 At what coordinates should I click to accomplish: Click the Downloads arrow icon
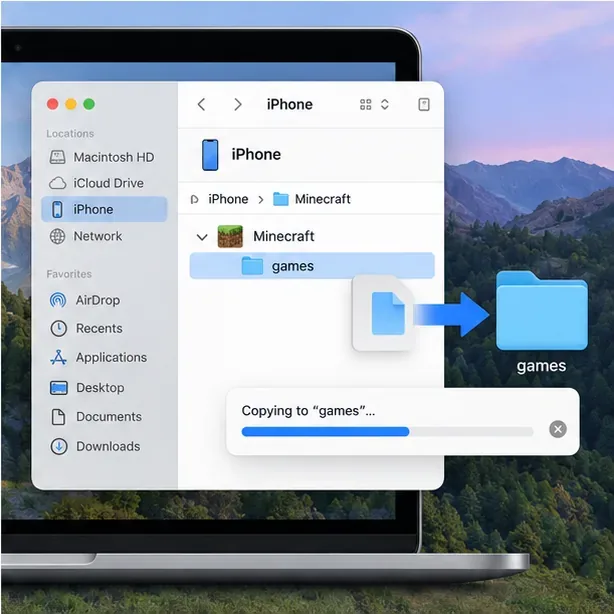pyautogui.click(x=59, y=446)
